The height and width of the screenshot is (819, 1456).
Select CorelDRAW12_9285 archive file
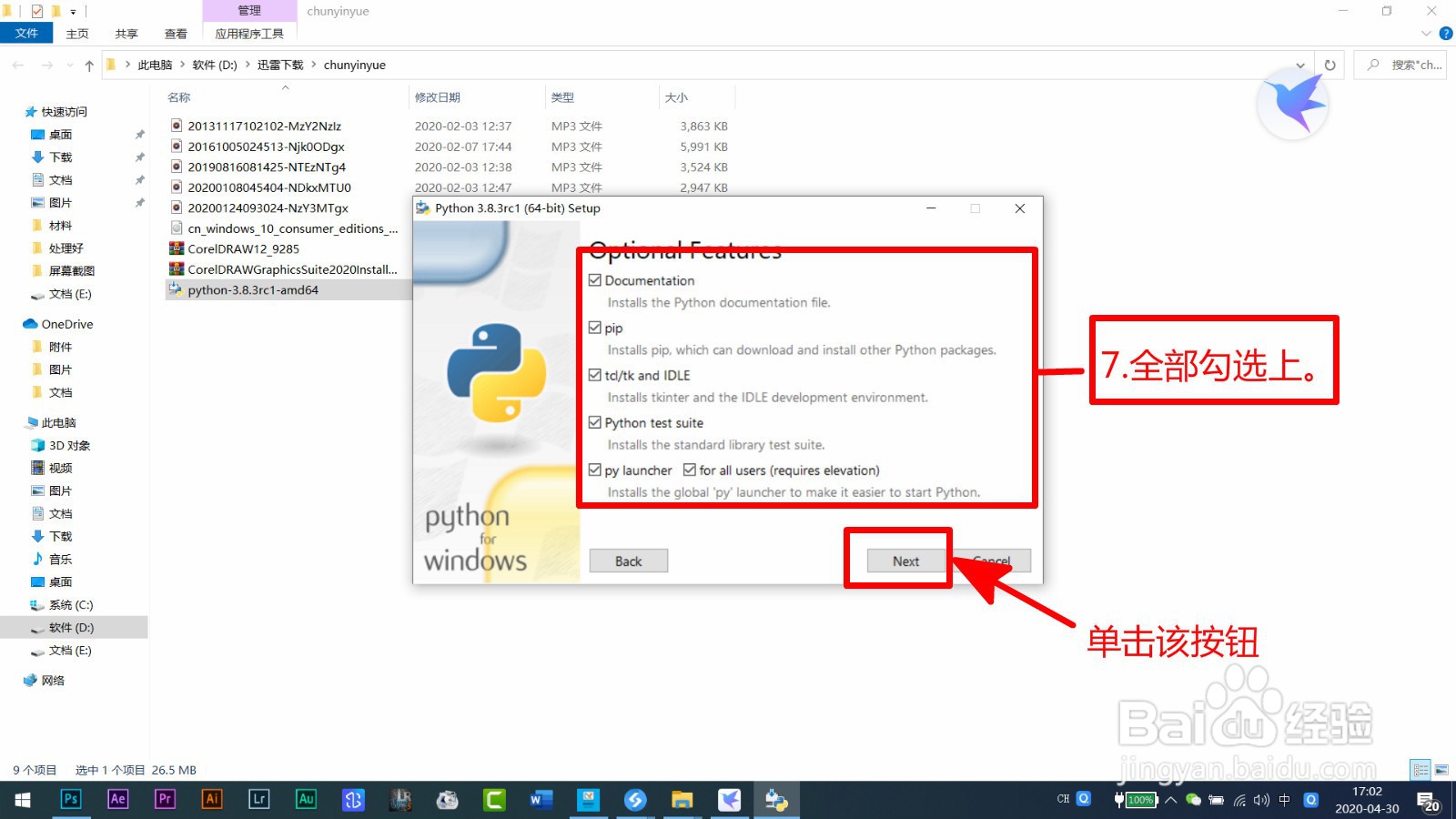click(244, 249)
